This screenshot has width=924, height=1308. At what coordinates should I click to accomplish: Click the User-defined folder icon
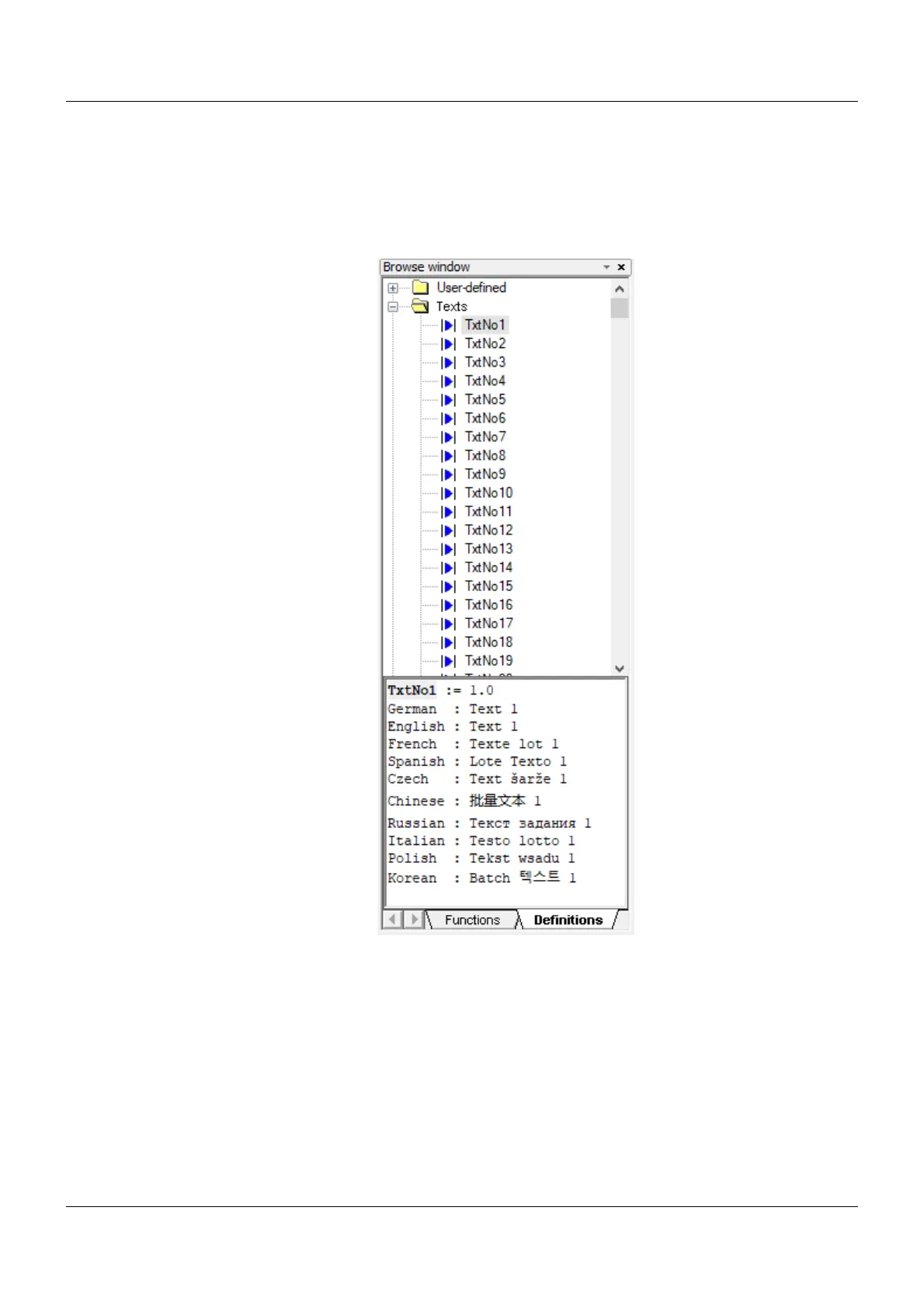[x=420, y=288]
